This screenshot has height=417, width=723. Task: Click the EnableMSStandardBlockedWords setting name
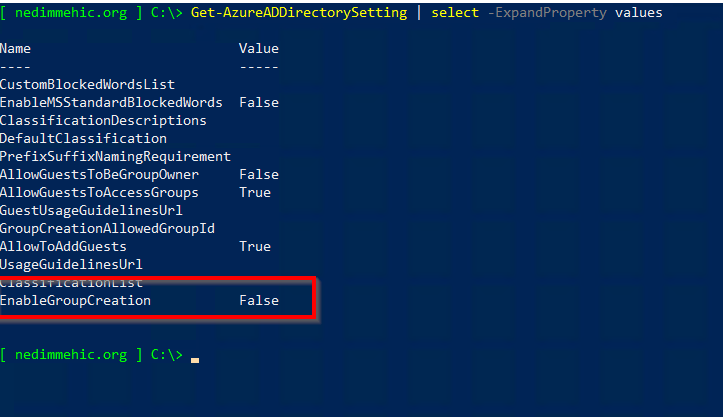pos(111,102)
